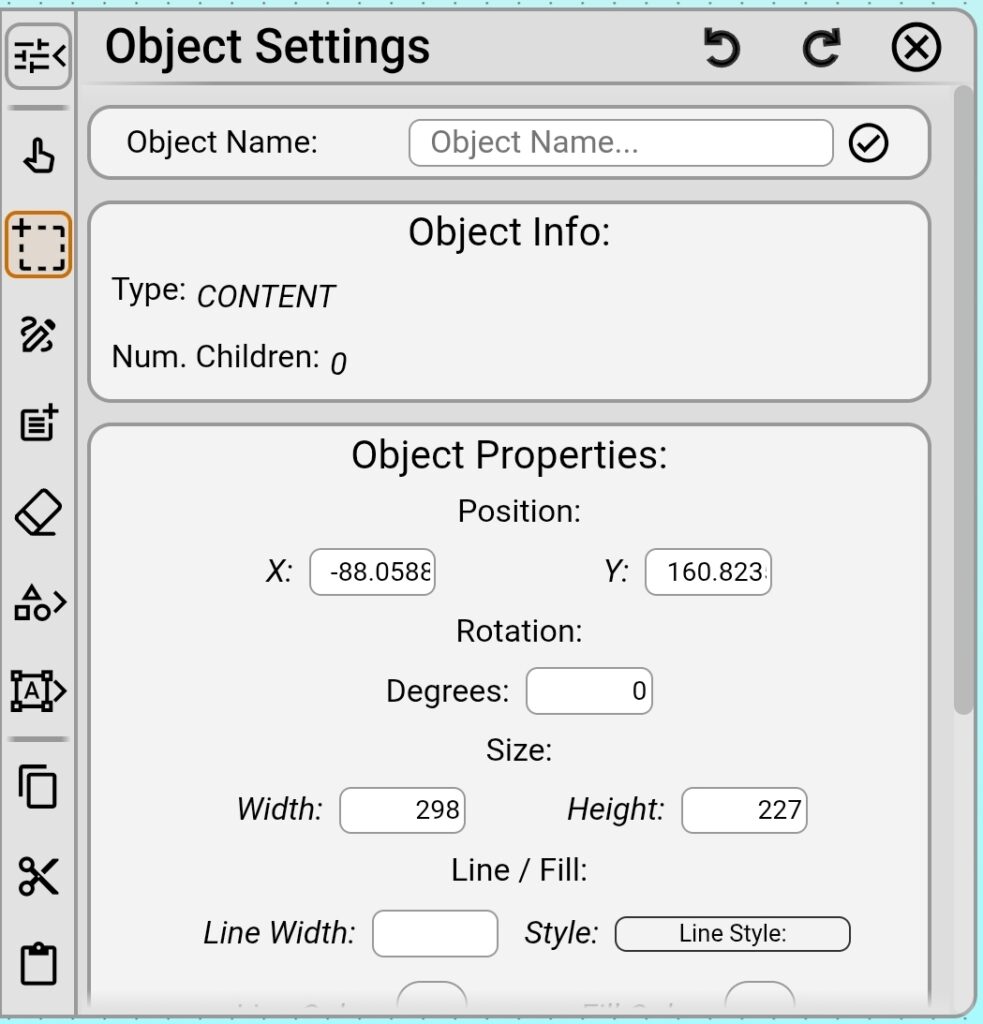Viewport: 983px width, 1024px height.
Task: Activate the rectangular selection tool
Action: [x=38, y=243]
